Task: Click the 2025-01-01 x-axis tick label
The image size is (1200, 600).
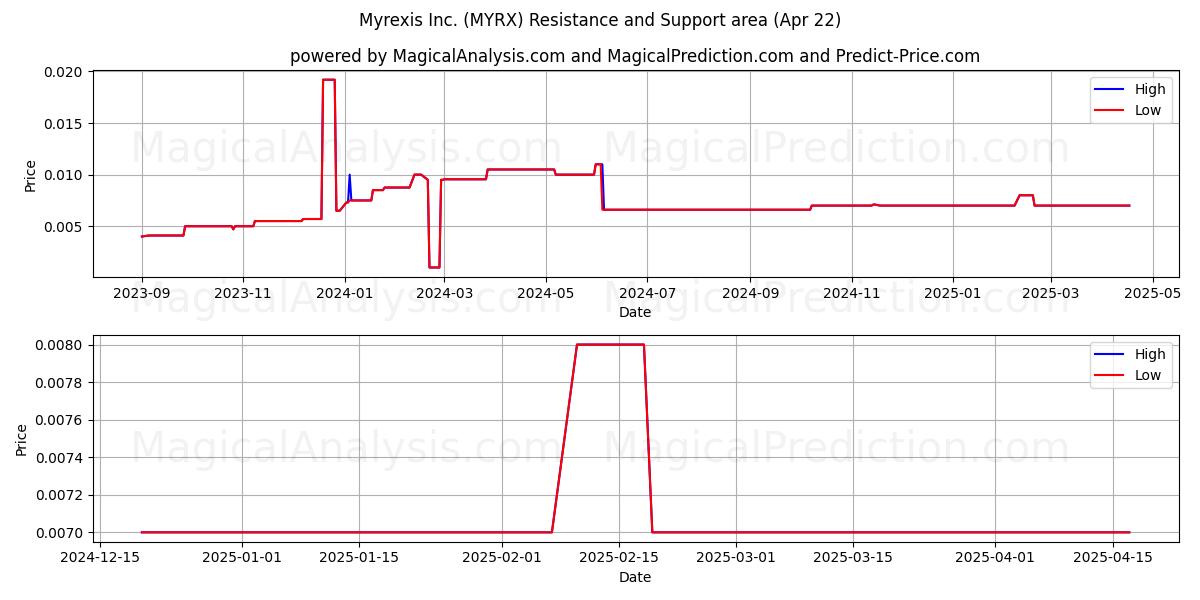Action: point(241,559)
